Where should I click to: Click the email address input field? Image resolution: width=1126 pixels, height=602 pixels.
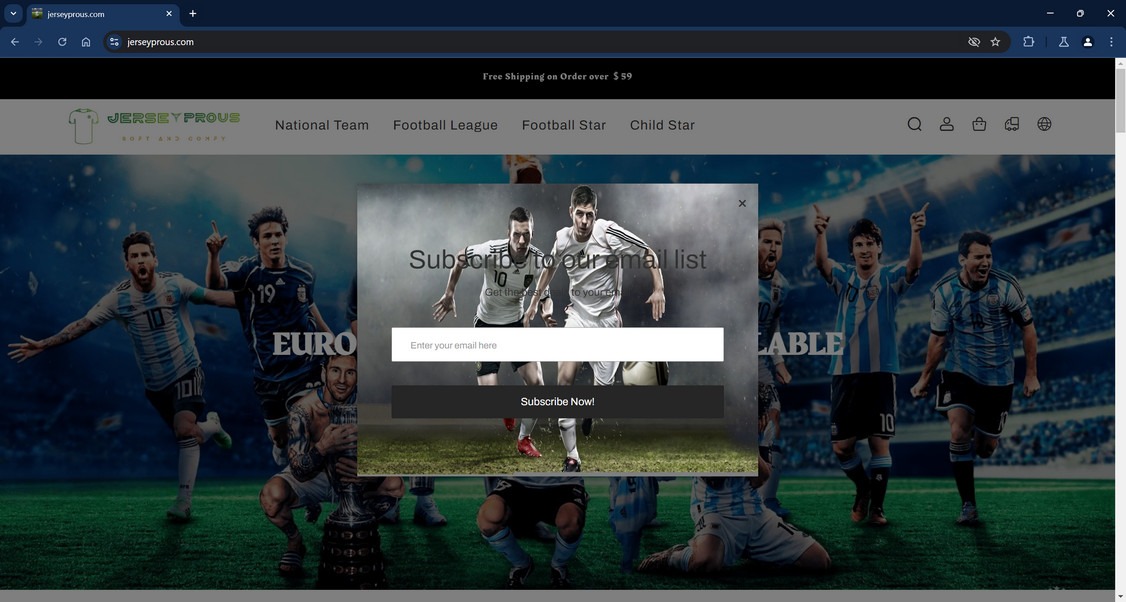pos(557,345)
